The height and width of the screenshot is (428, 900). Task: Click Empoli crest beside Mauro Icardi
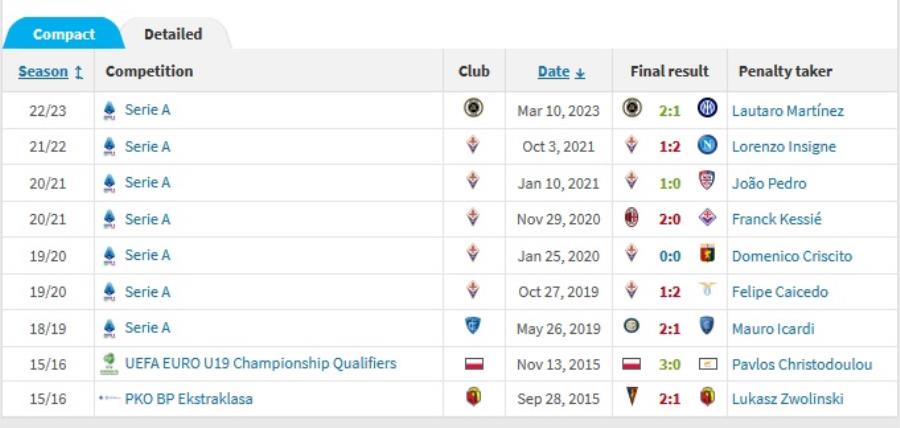pos(707,326)
